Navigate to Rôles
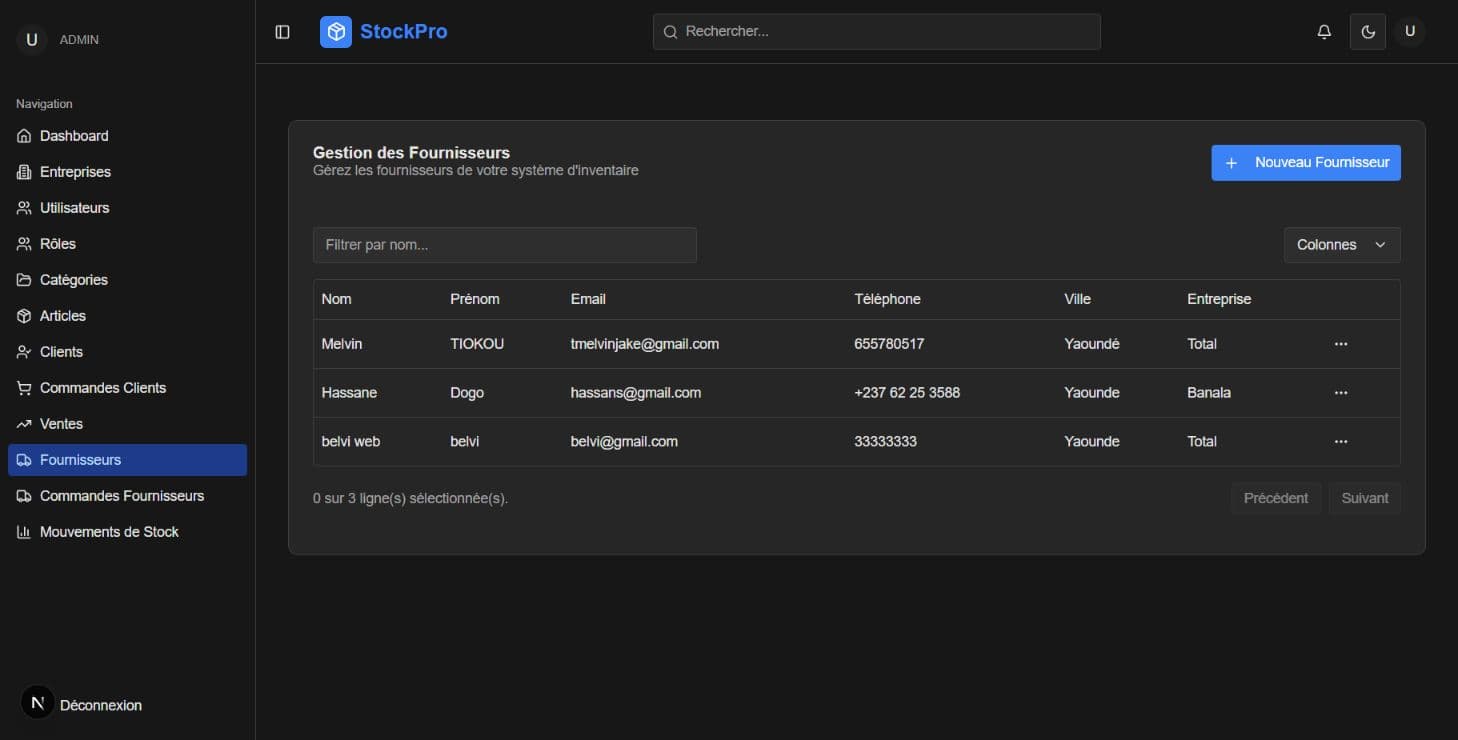 [127, 244]
